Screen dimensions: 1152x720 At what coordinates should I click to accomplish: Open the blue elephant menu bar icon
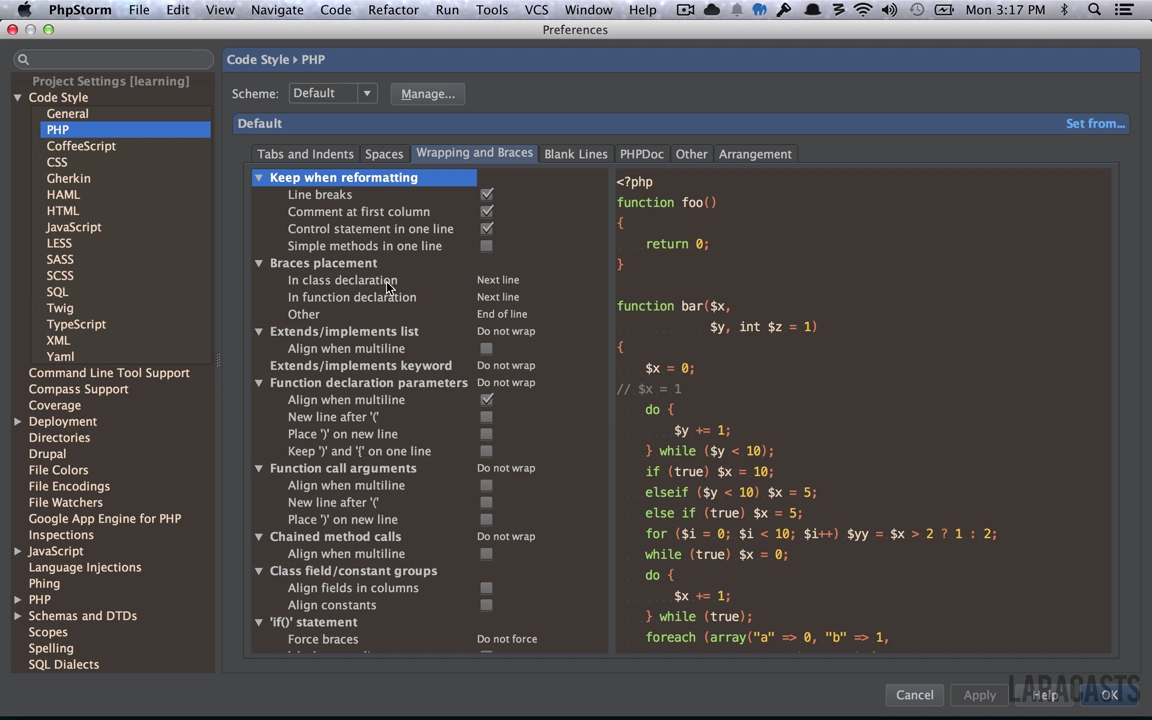point(760,10)
